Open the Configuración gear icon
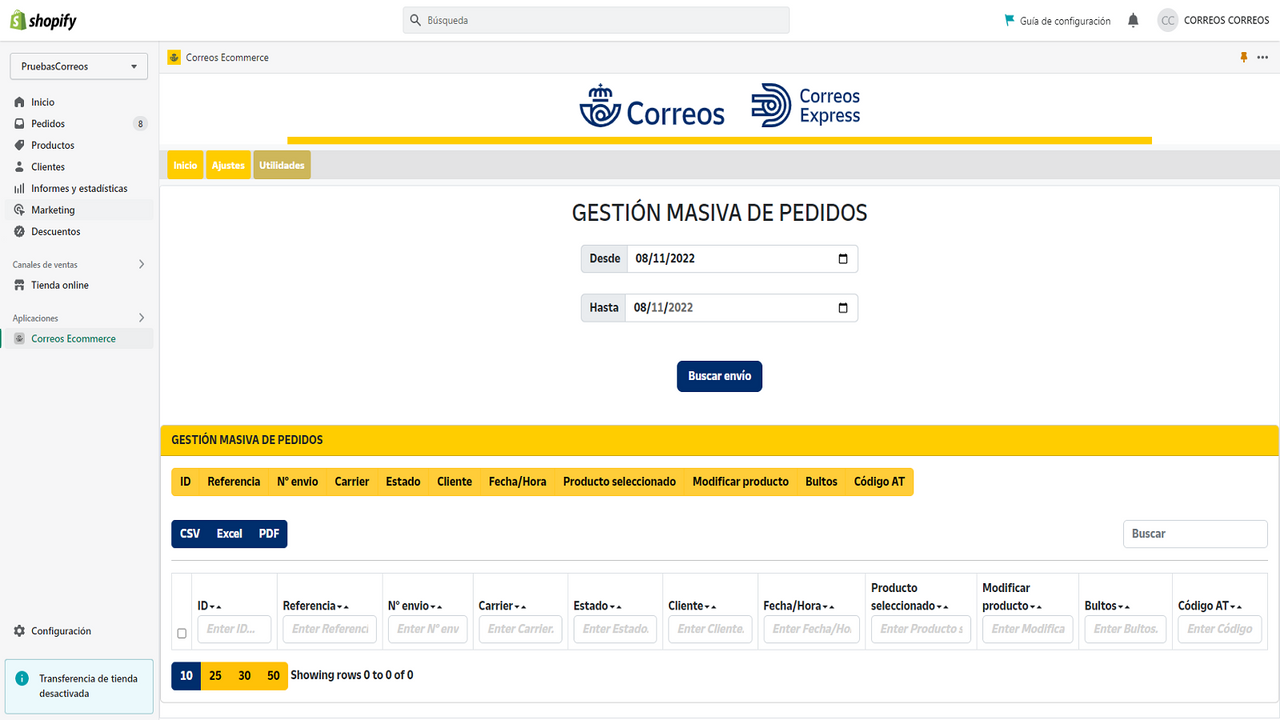 19,631
